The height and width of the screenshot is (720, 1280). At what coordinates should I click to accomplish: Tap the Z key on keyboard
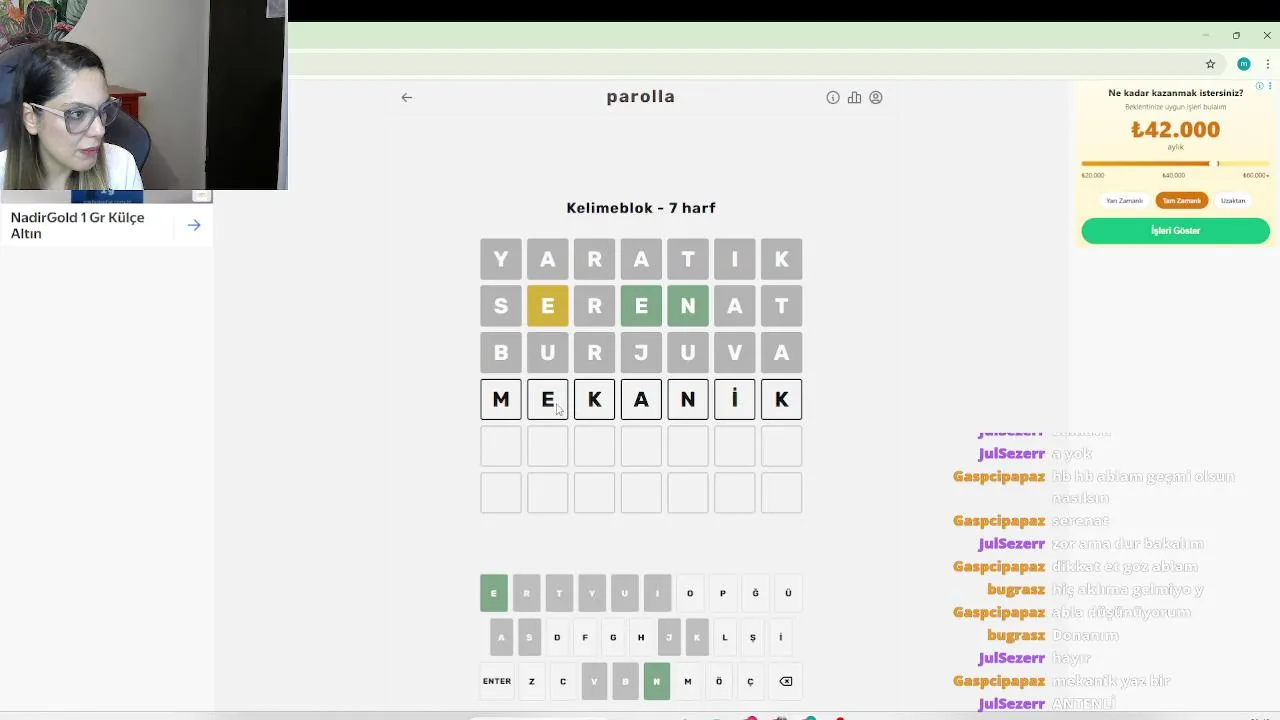click(x=532, y=681)
